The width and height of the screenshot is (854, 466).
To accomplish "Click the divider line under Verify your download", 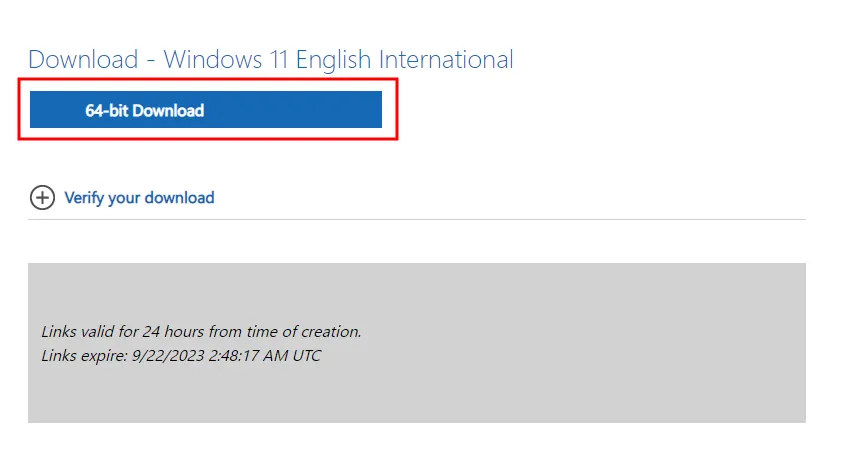I will click(x=417, y=219).
